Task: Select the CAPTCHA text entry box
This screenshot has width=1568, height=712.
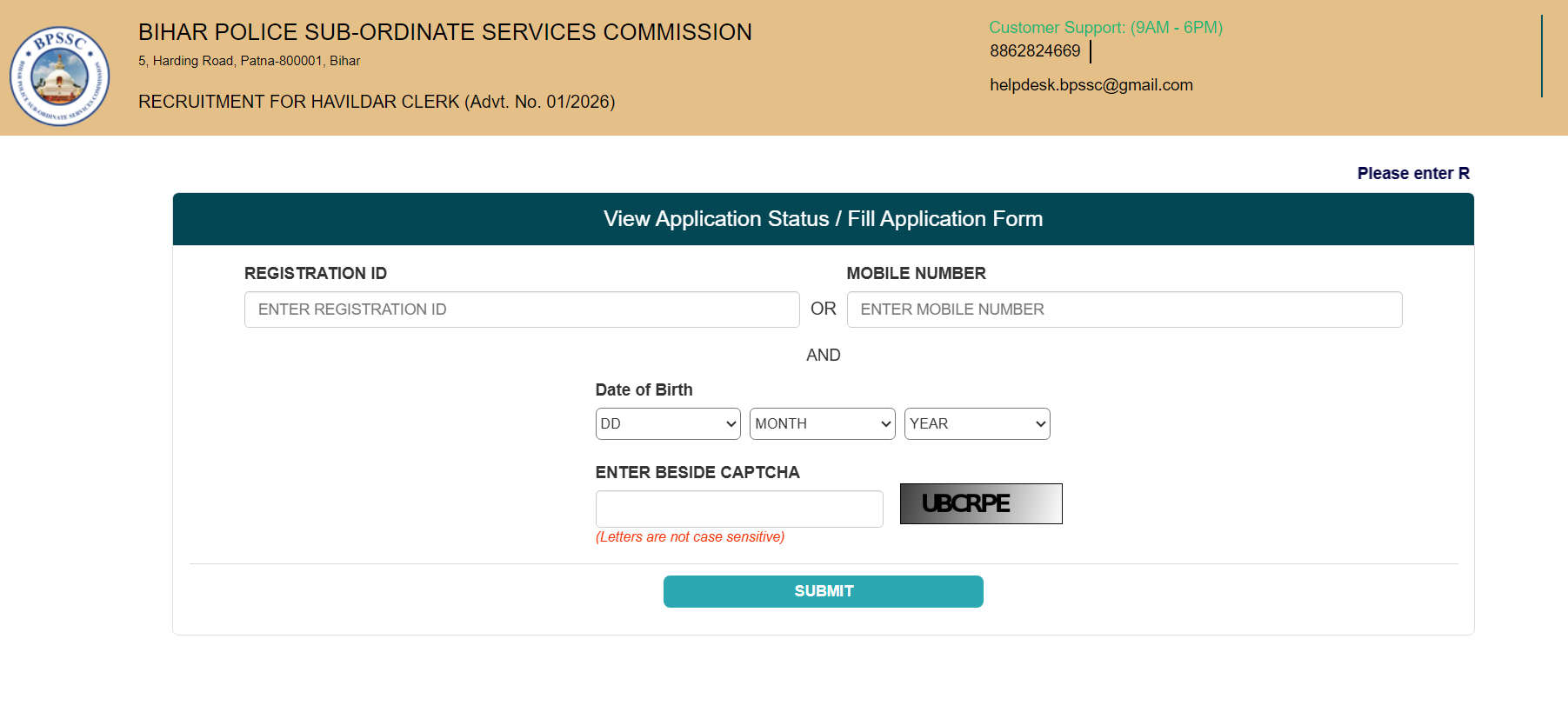Action: point(739,509)
